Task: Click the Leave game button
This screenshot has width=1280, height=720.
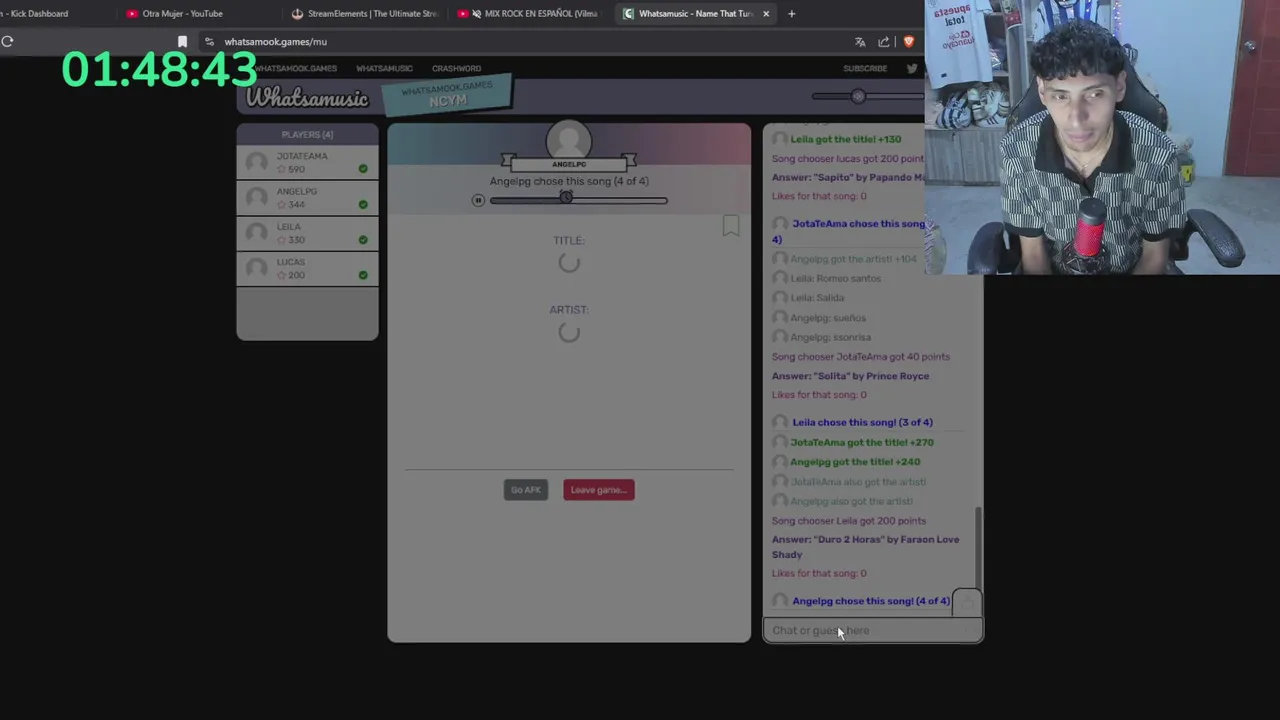Action: (598, 490)
